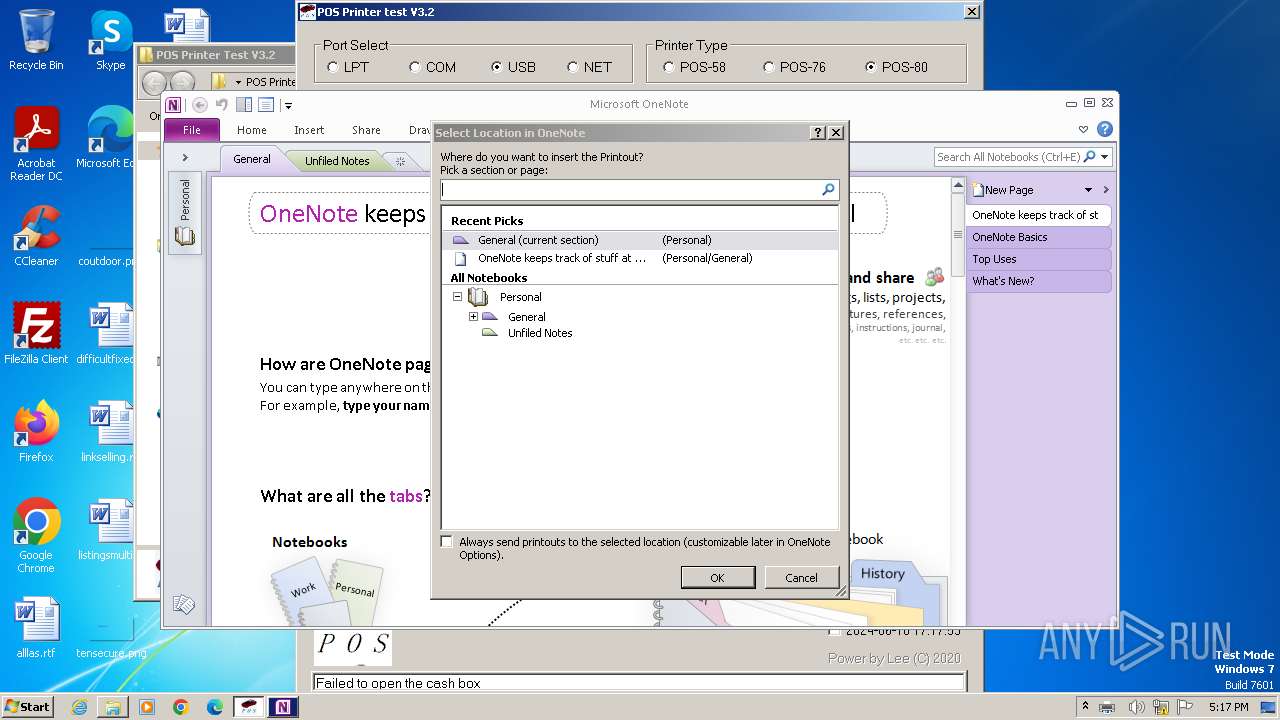Viewport: 1280px width, 720px height.
Task: Click the OneNote Help icon
Action: tap(1104, 129)
